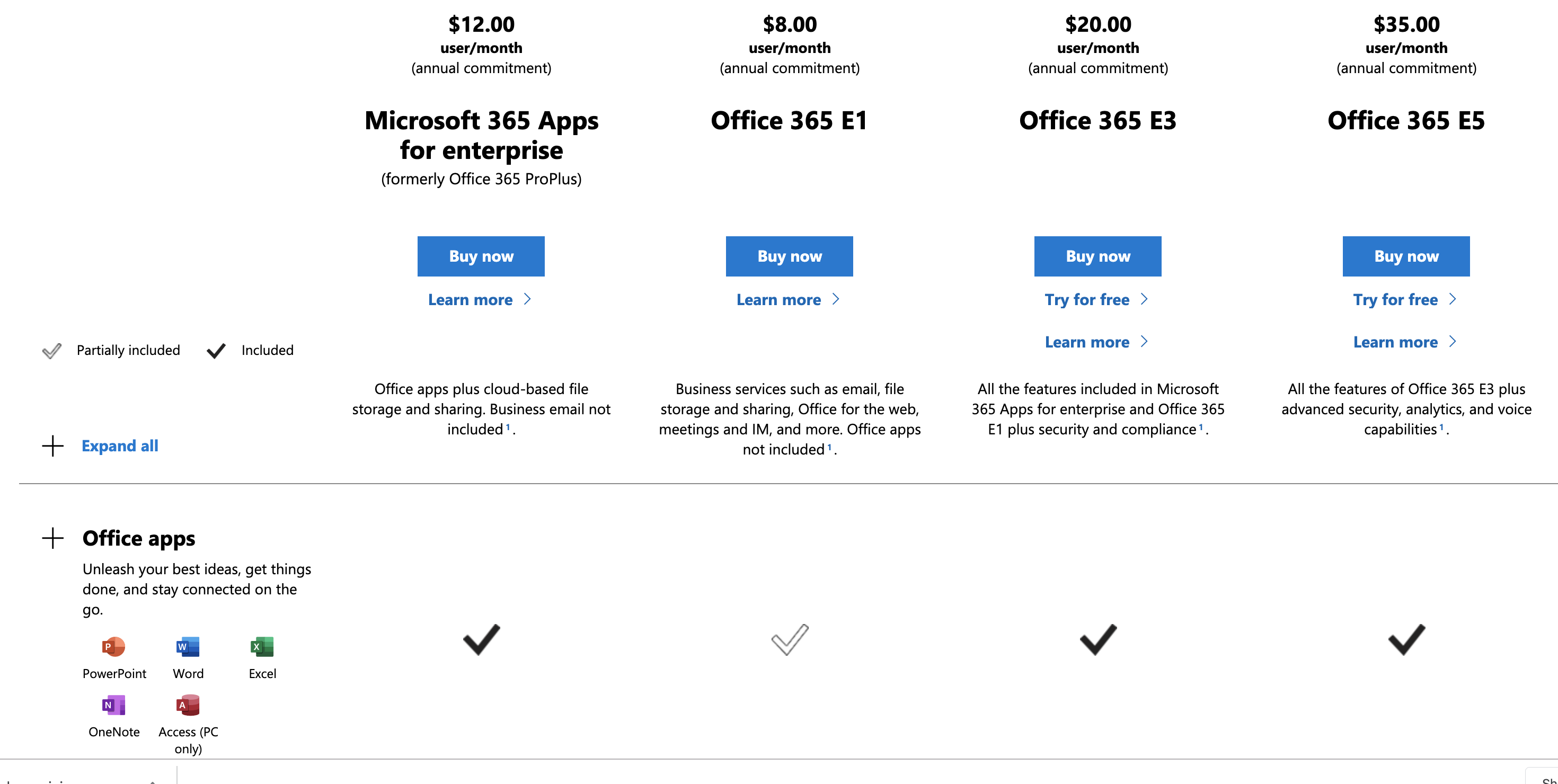
Task: Open Try for free under Office 365 E3
Action: tap(1096, 300)
